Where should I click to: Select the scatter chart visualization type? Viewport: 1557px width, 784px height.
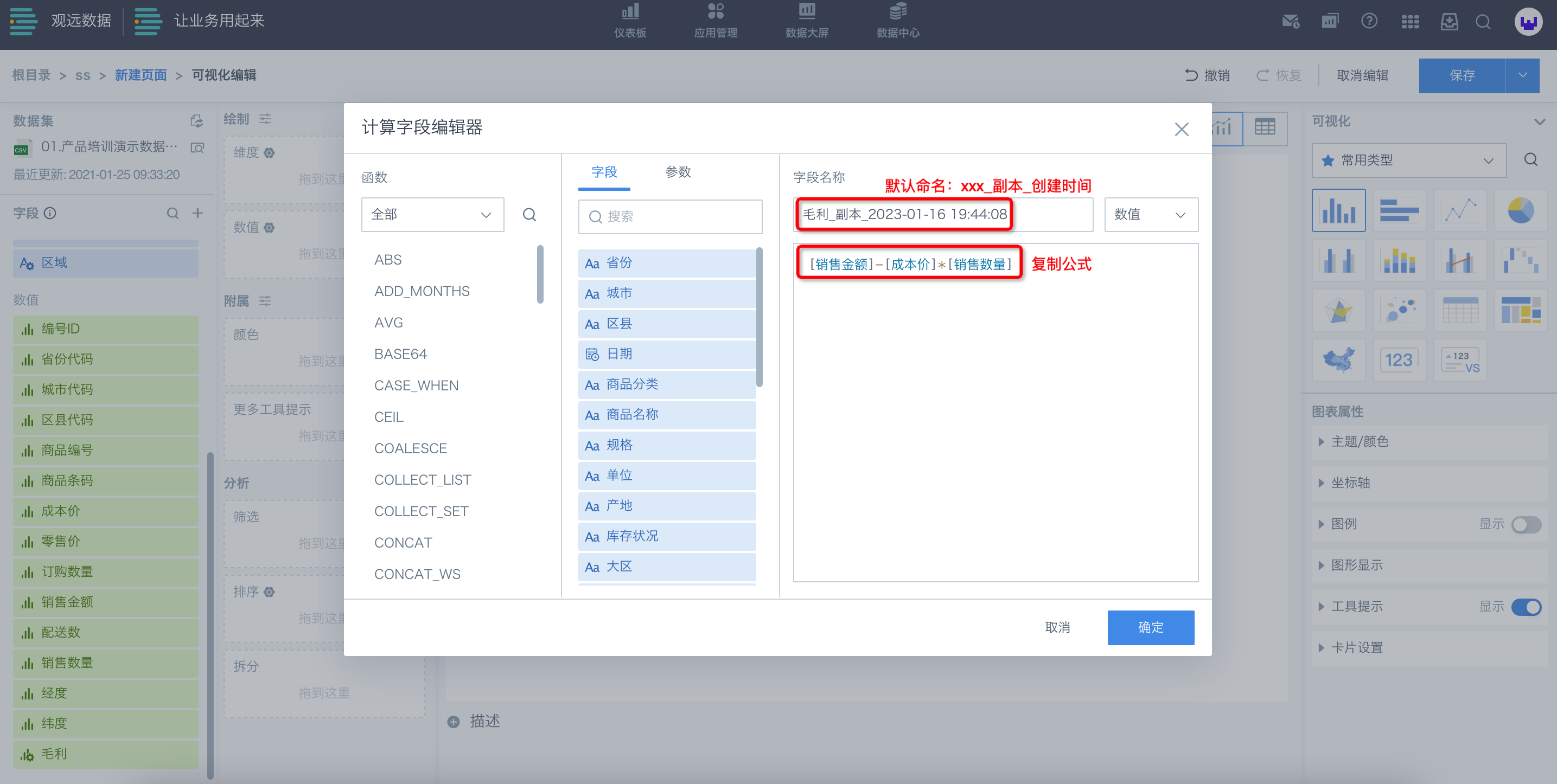(x=1399, y=311)
